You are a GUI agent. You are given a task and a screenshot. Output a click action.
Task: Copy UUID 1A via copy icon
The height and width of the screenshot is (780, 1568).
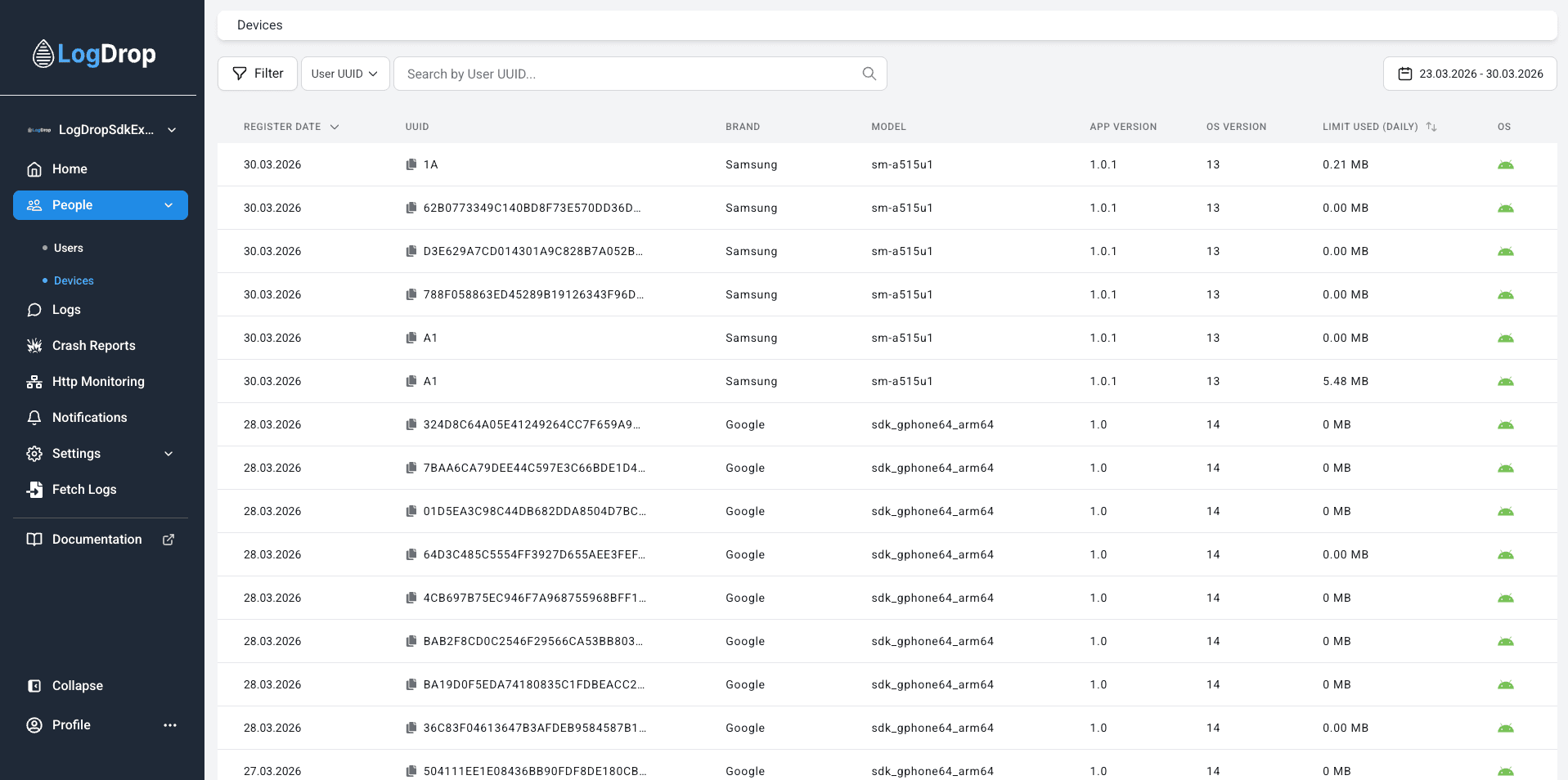pyautogui.click(x=411, y=164)
